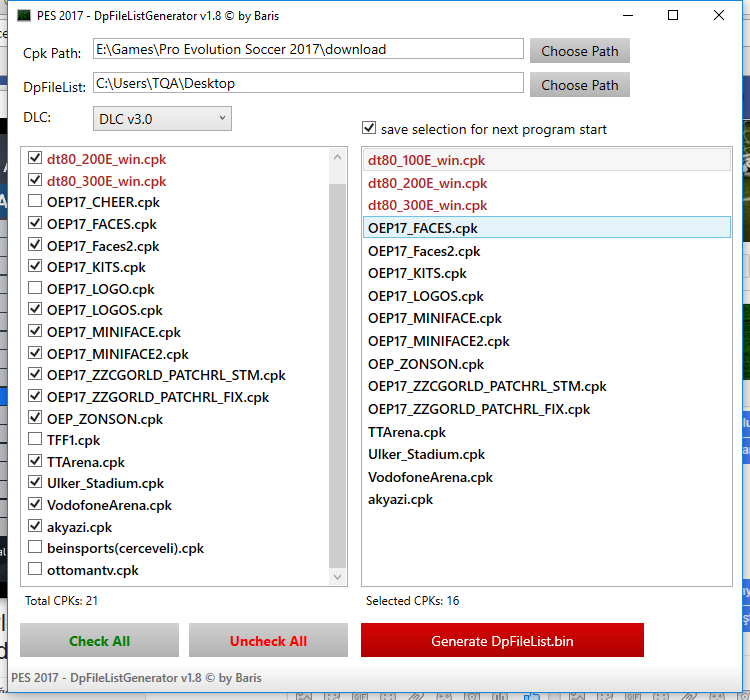
Task: Toggle save selection for next program start
Action: (x=369, y=128)
